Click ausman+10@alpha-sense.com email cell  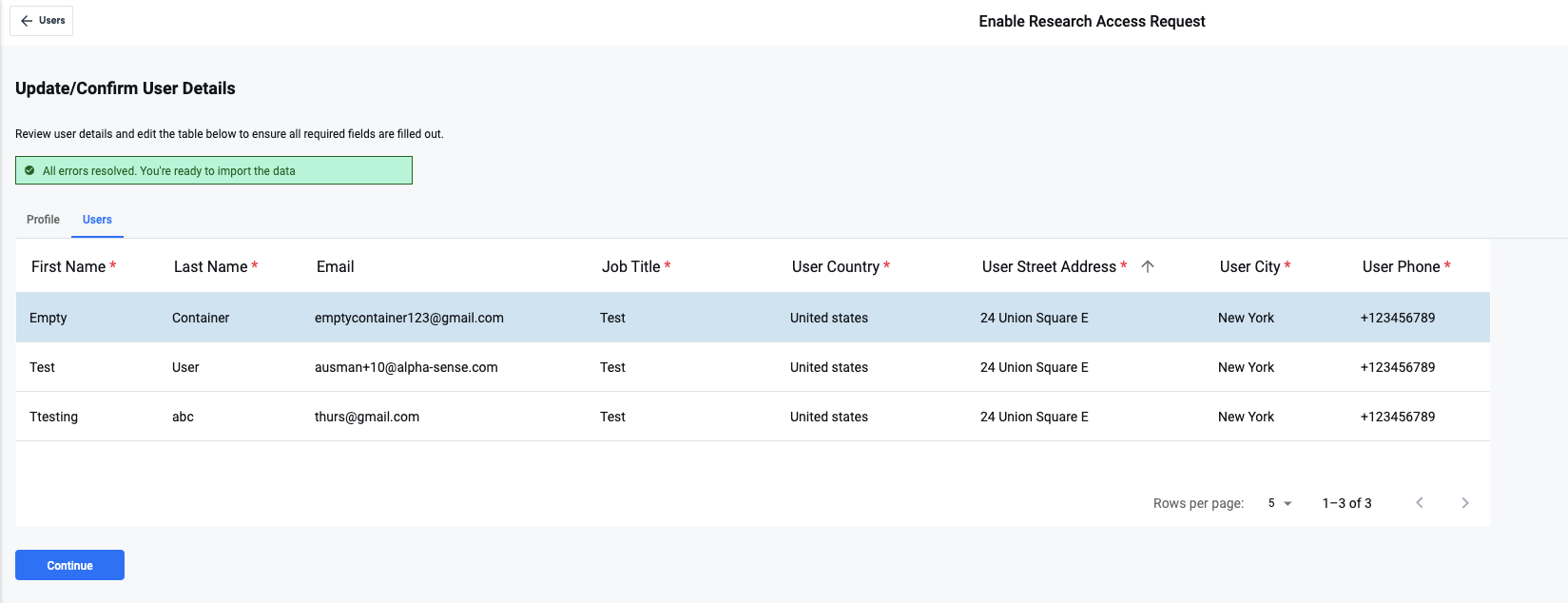tap(406, 367)
